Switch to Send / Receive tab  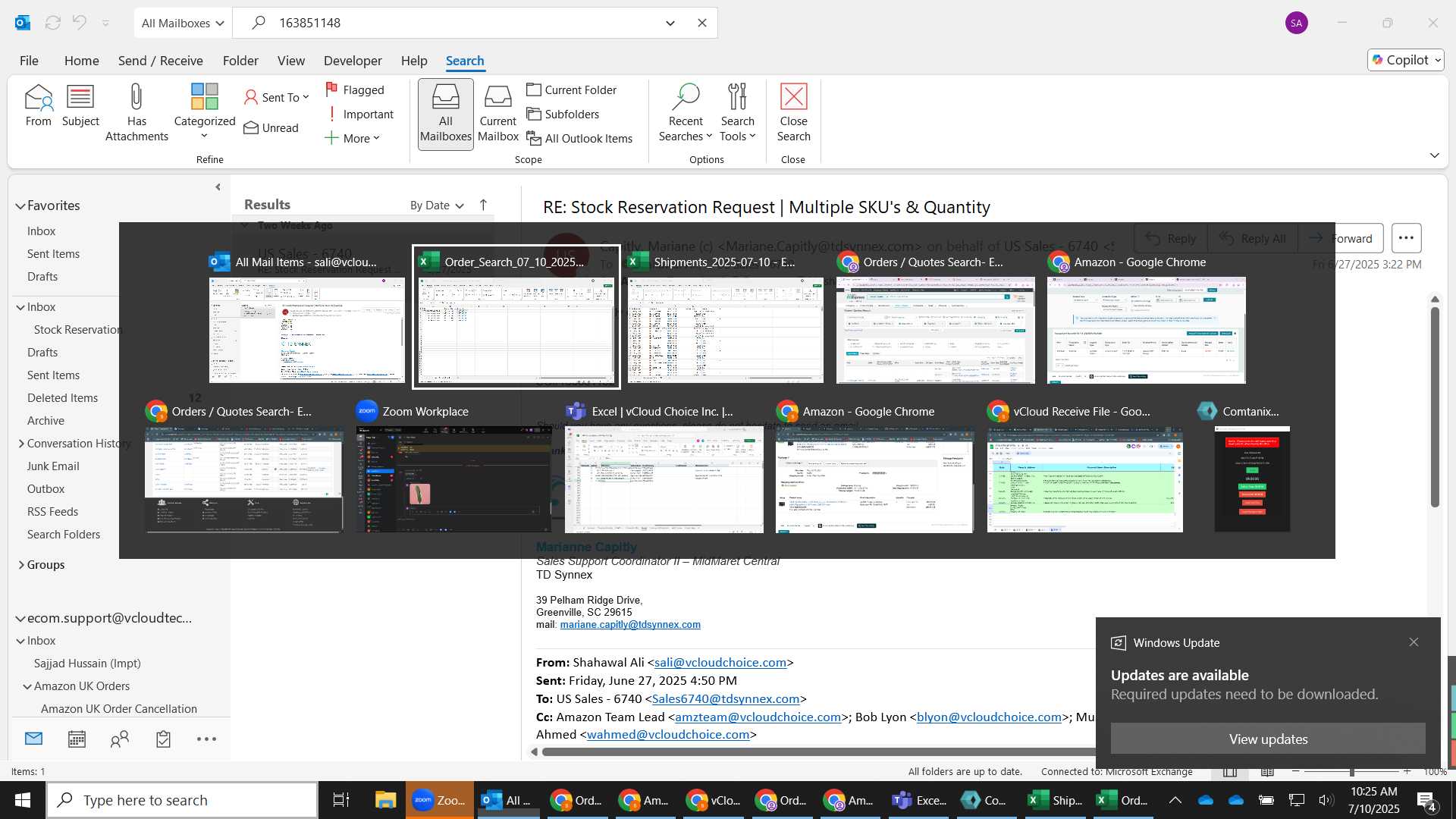(160, 60)
